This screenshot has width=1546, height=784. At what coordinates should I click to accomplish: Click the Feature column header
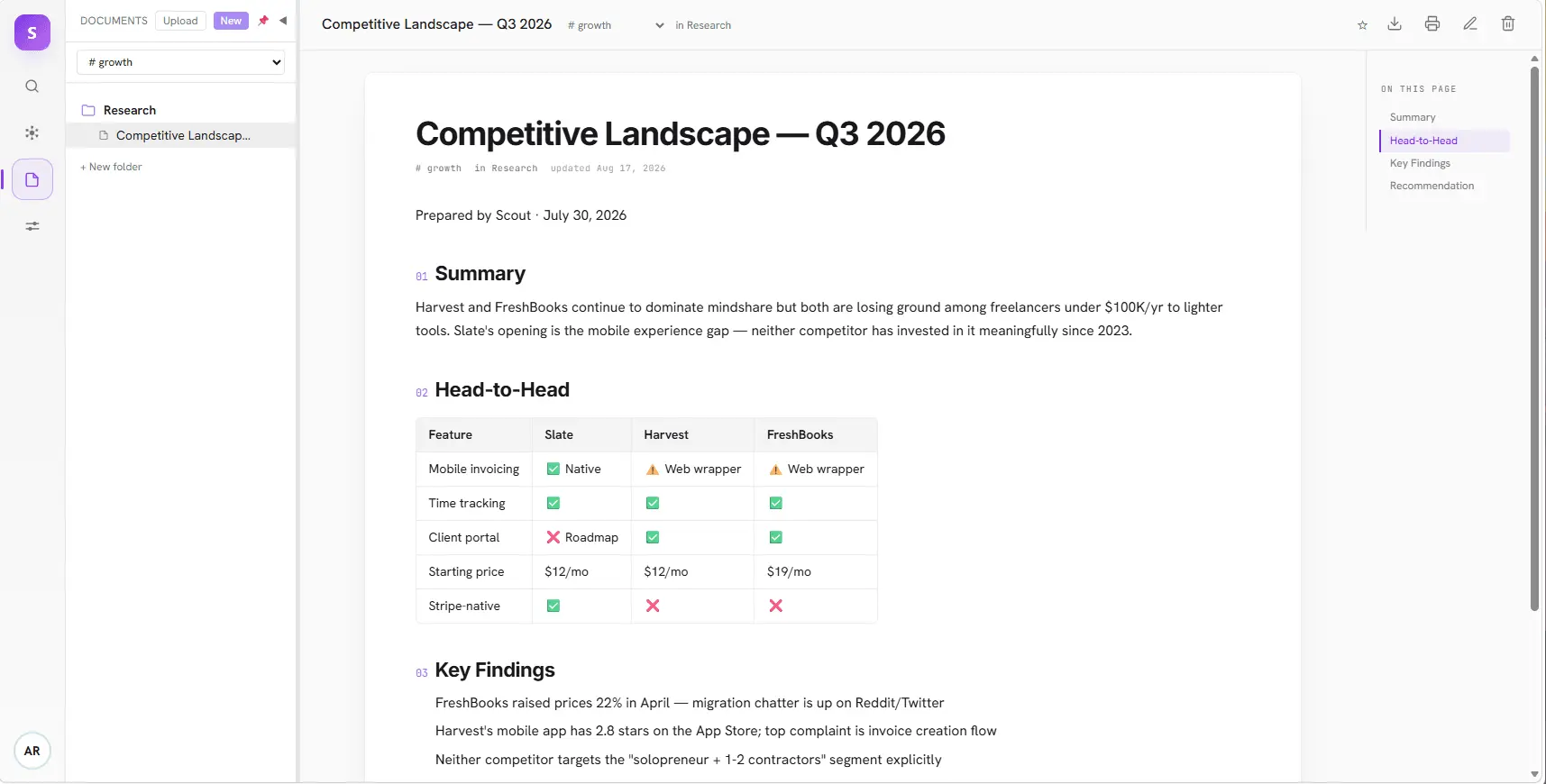point(474,435)
